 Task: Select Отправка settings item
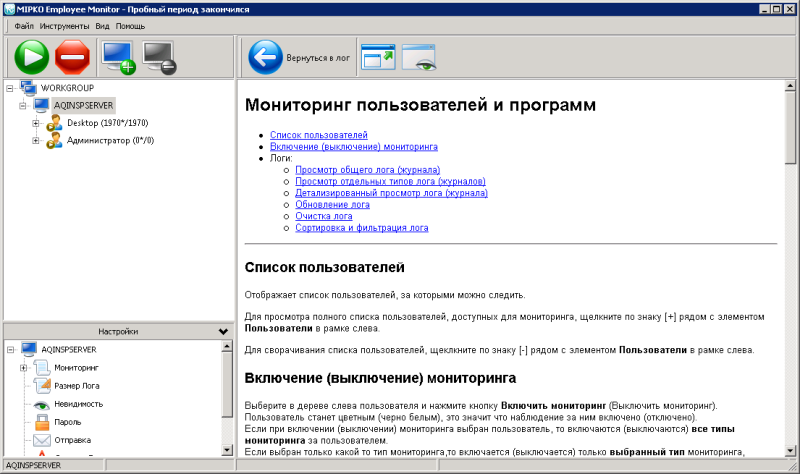click(72, 440)
